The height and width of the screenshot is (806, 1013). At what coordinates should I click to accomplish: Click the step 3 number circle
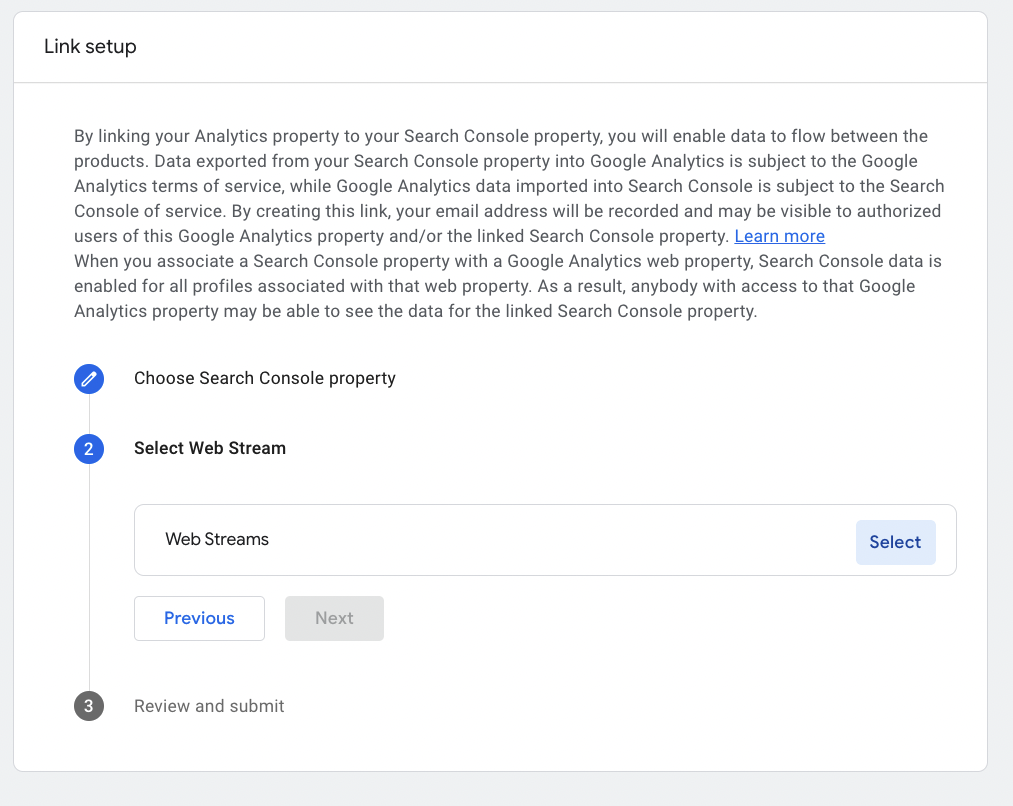click(89, 707)
